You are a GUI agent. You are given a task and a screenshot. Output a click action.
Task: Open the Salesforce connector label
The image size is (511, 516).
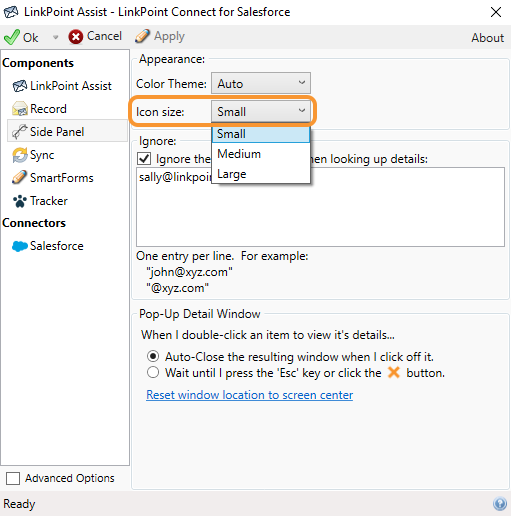click(57, 246)
